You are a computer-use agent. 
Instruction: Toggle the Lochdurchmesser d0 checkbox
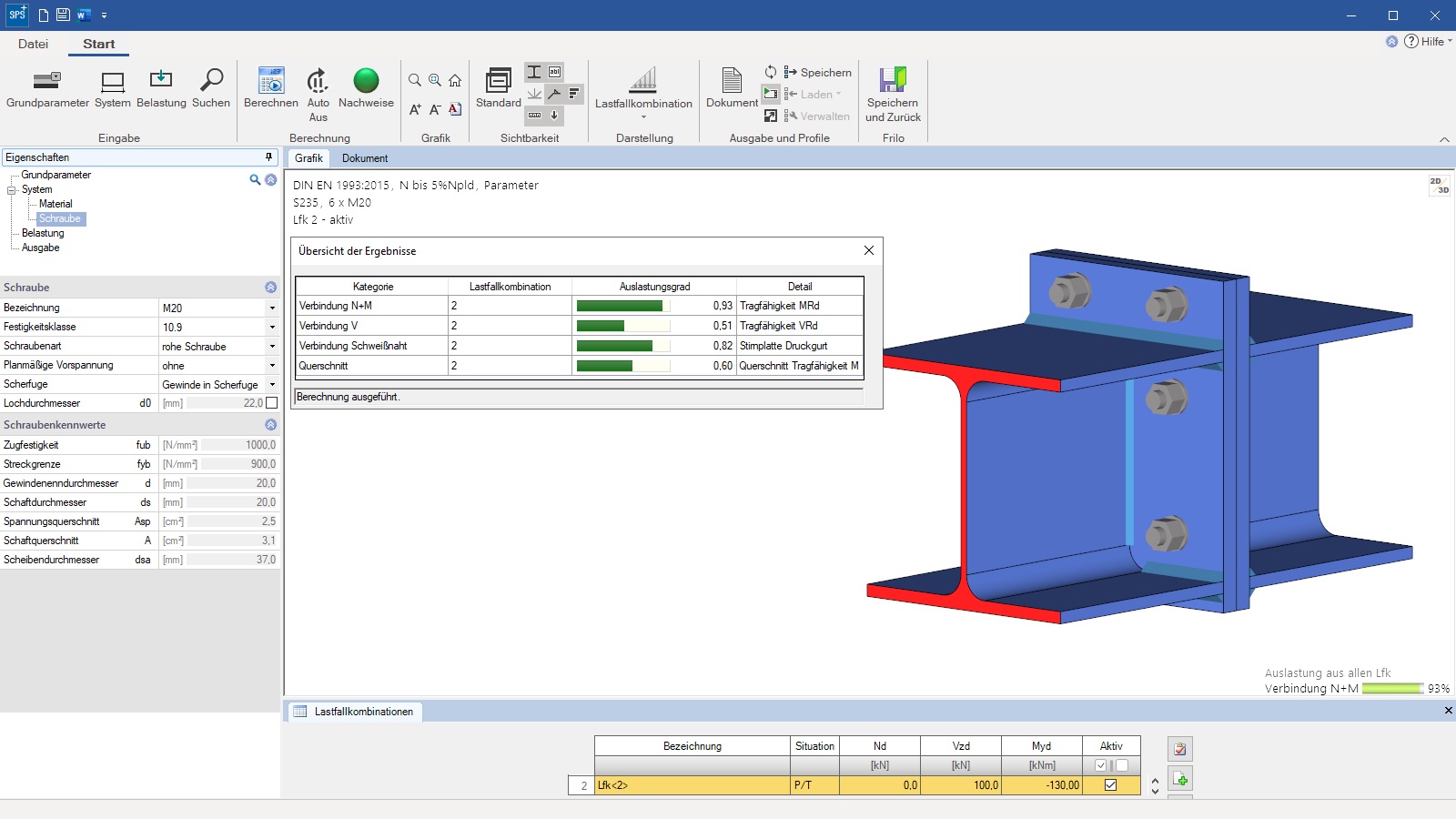point(271,403)
